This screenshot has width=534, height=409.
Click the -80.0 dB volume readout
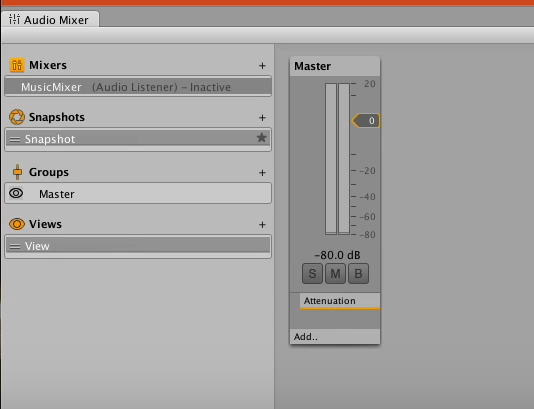pos(337,255)
